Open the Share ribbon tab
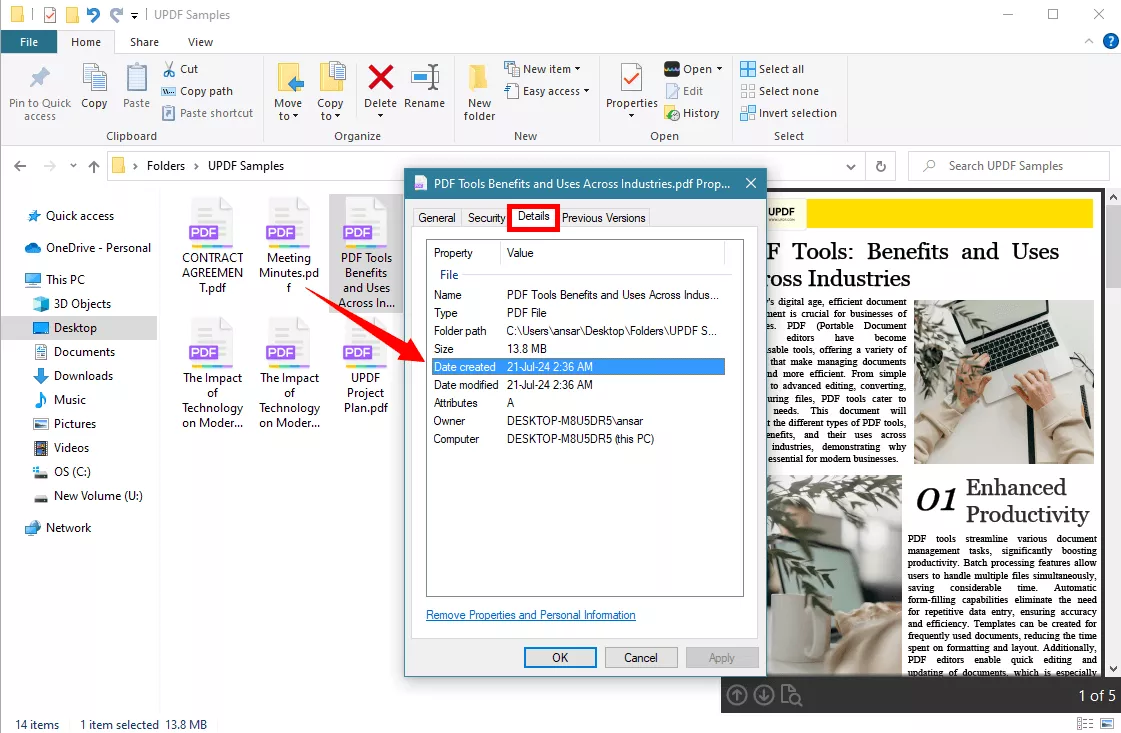The height and width of the screenshot is (733, 1121). point(144,42)
